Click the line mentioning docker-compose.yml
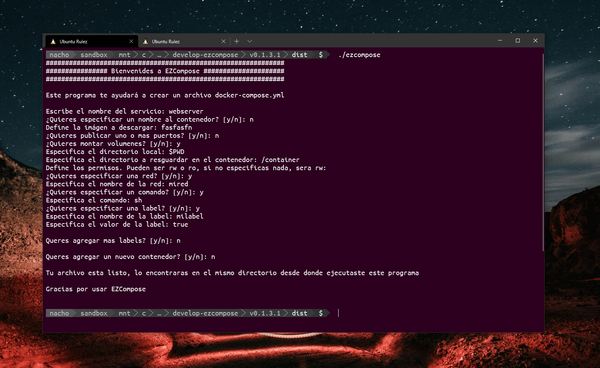Screen dimensions: 600x368 (165, 95)
